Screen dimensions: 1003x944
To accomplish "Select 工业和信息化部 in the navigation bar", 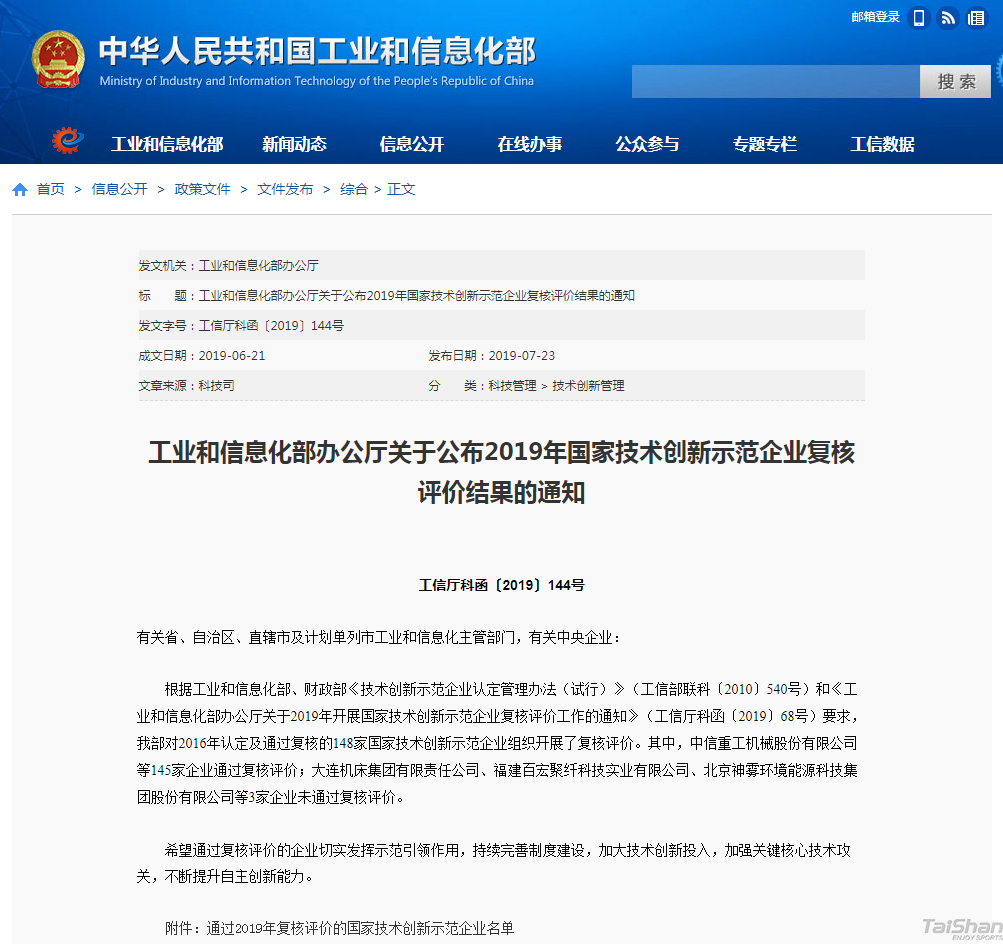I will click(x=168, y=144).
